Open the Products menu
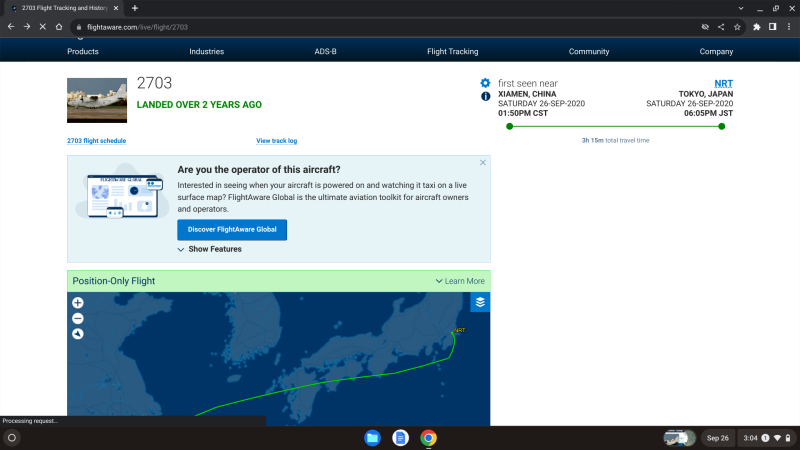 [83, 52]
